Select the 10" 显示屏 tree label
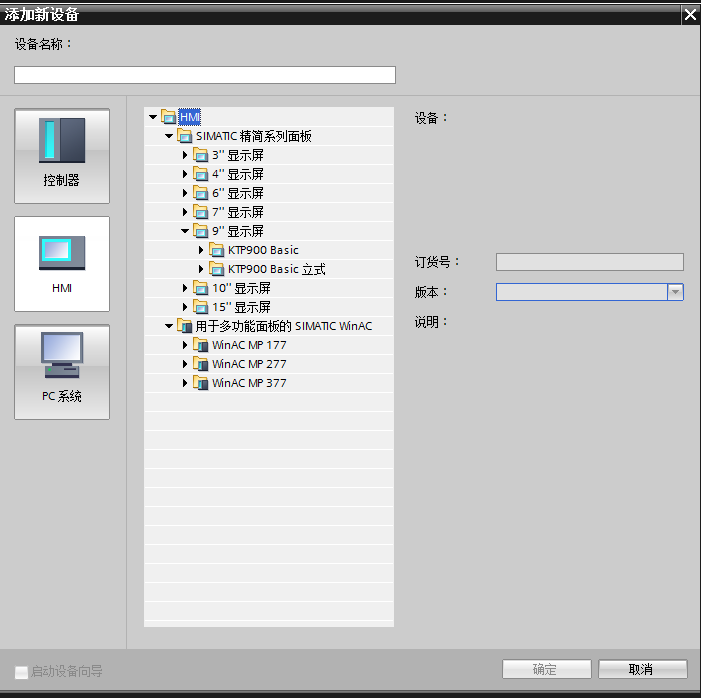This screenshot has height=698, width=701. point(241,288)
